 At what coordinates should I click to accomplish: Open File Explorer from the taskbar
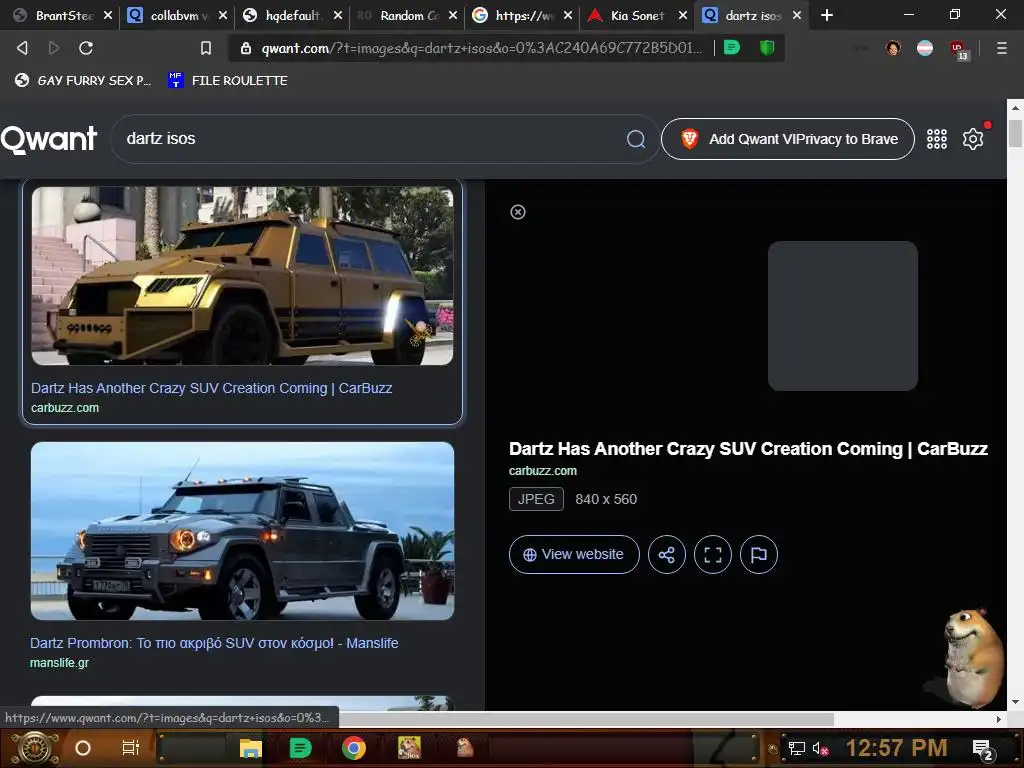point(250,748)
